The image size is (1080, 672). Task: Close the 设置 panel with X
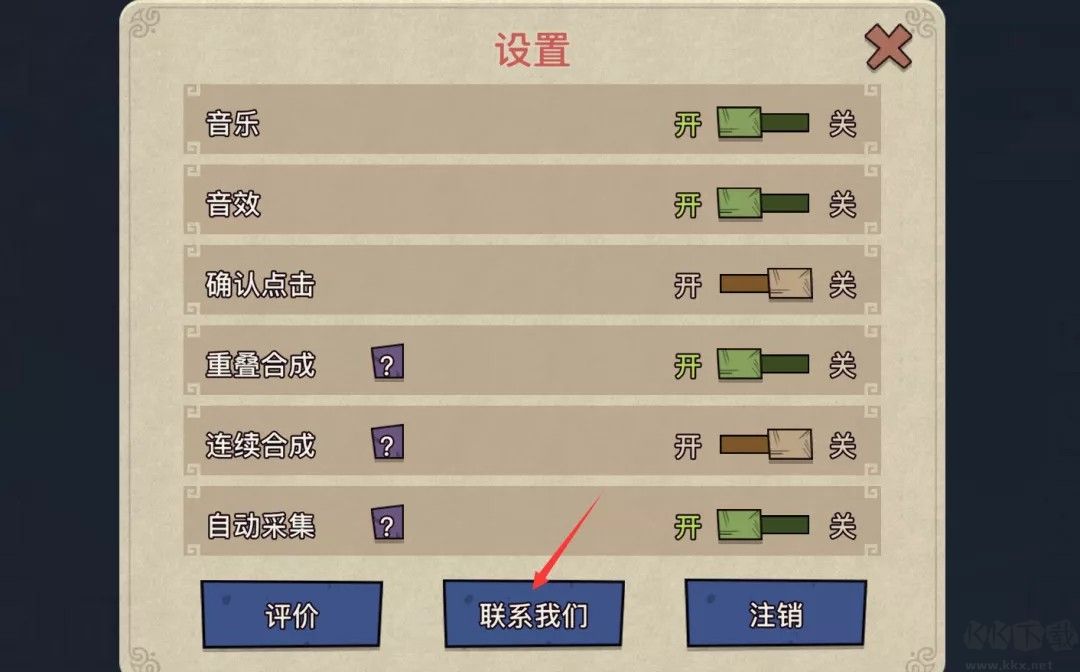click(888, 47)
